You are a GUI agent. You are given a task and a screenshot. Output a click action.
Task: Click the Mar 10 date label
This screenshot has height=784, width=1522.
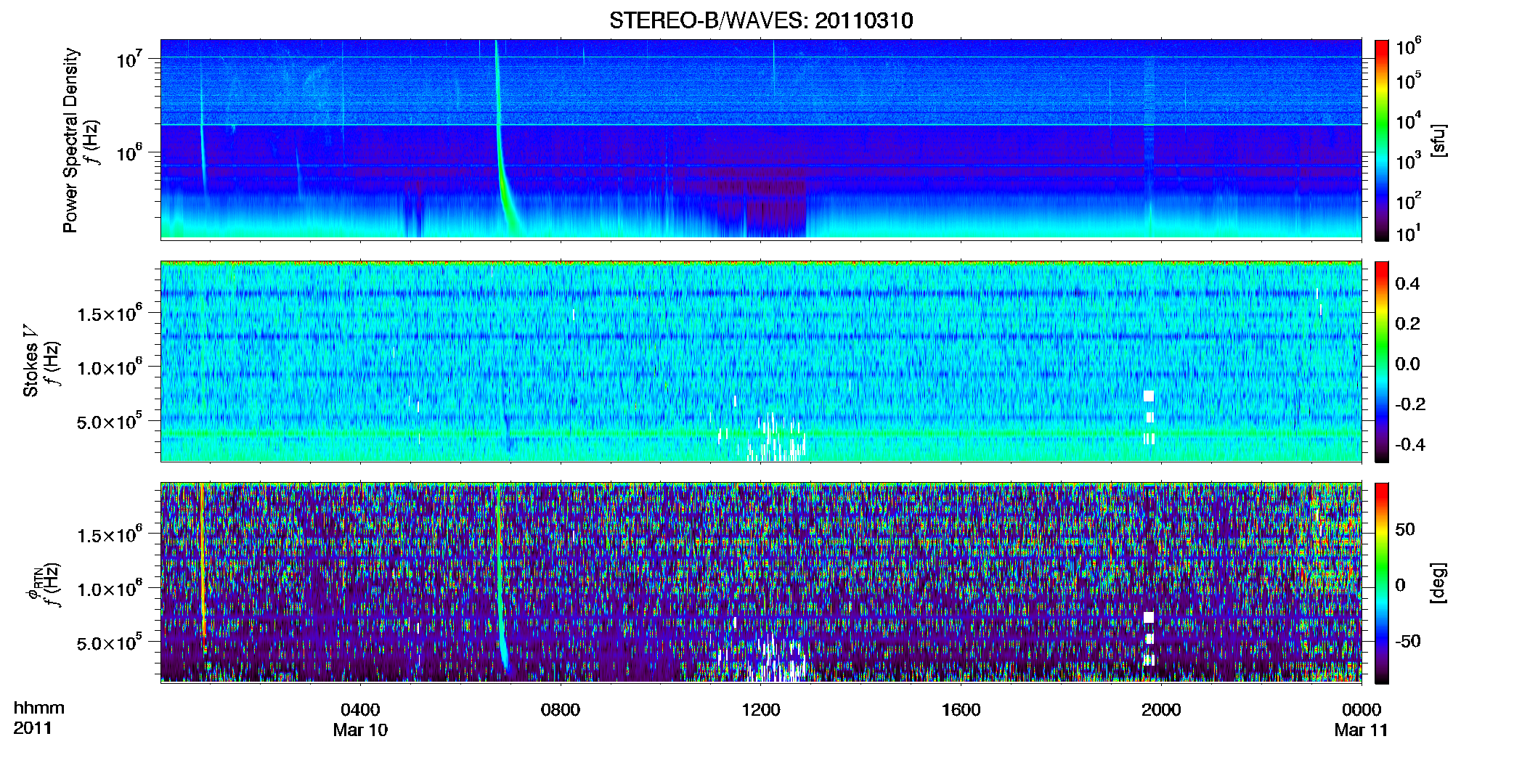coord(360,730)
